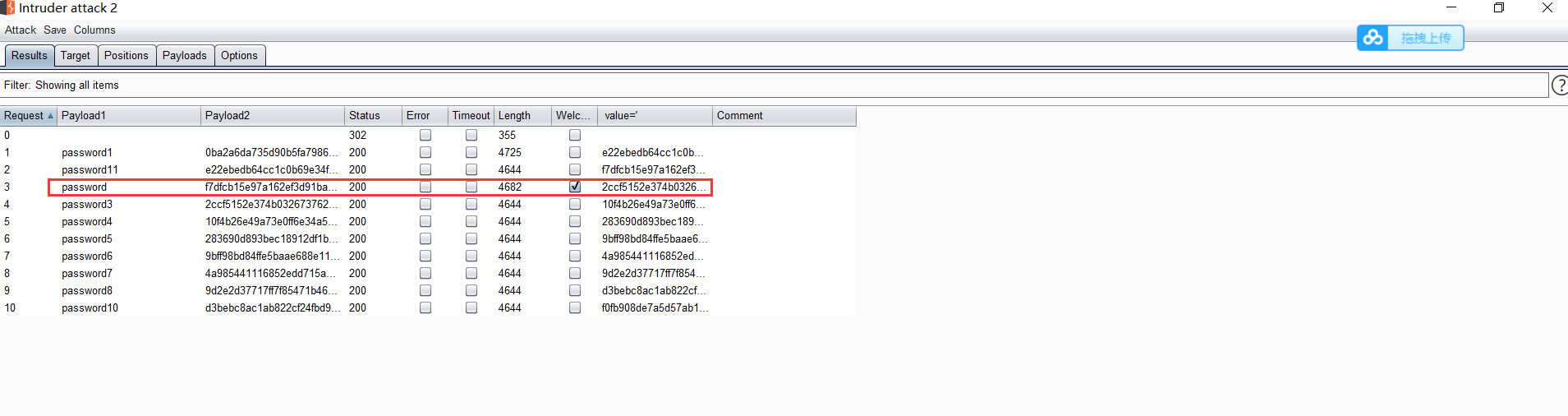This screenshot has height=416, width=1568.
Task: Toggle Timeout checkbox in password7 row
Action: click(471, 273)
